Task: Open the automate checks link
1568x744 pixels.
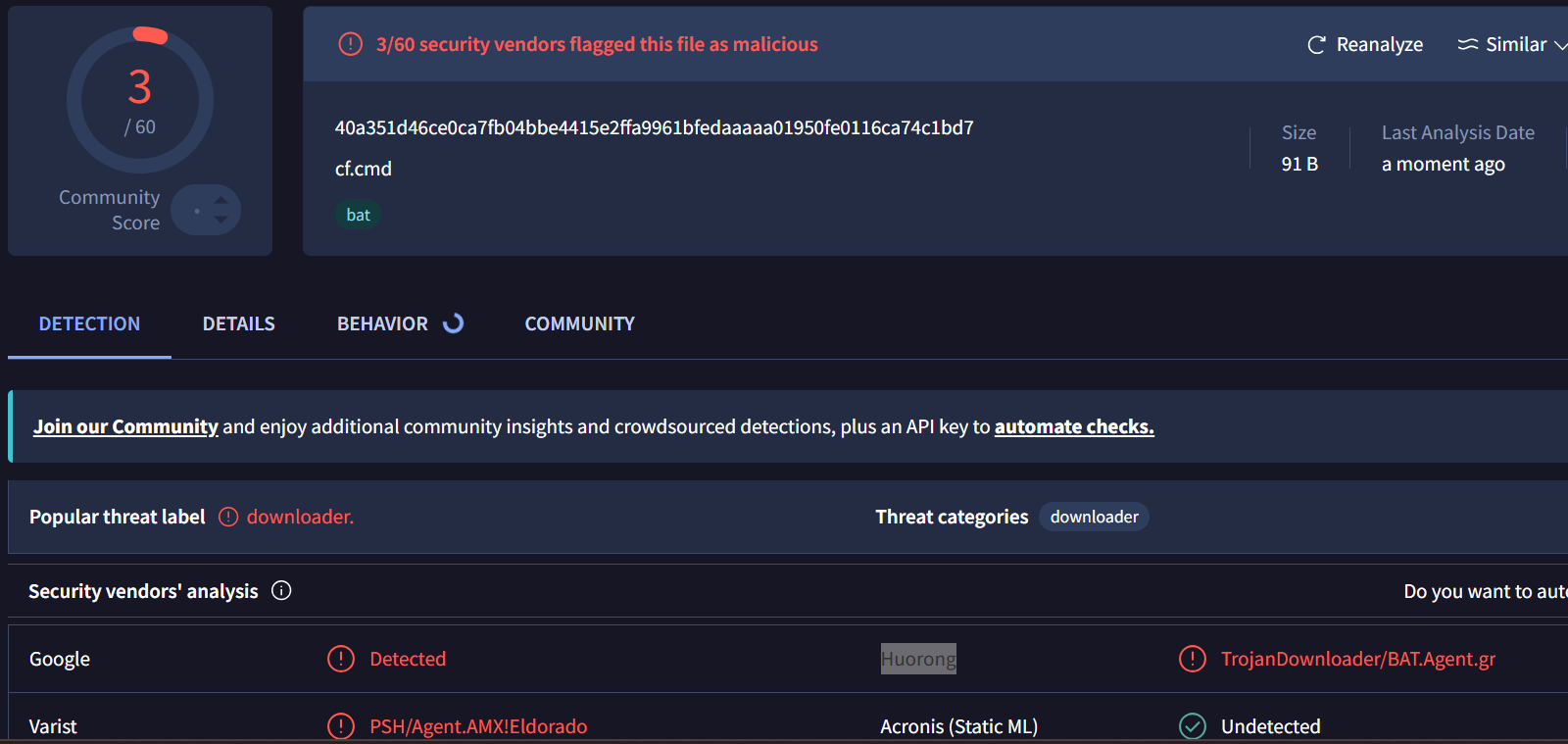Action: (x=1074, y=426)
